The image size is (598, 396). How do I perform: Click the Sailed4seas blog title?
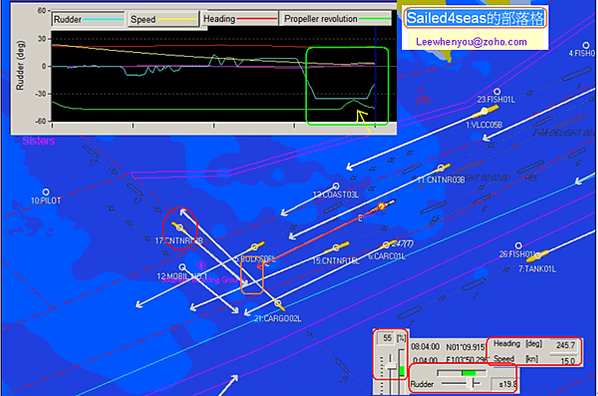pyautogui.click(x=475, y=18)
